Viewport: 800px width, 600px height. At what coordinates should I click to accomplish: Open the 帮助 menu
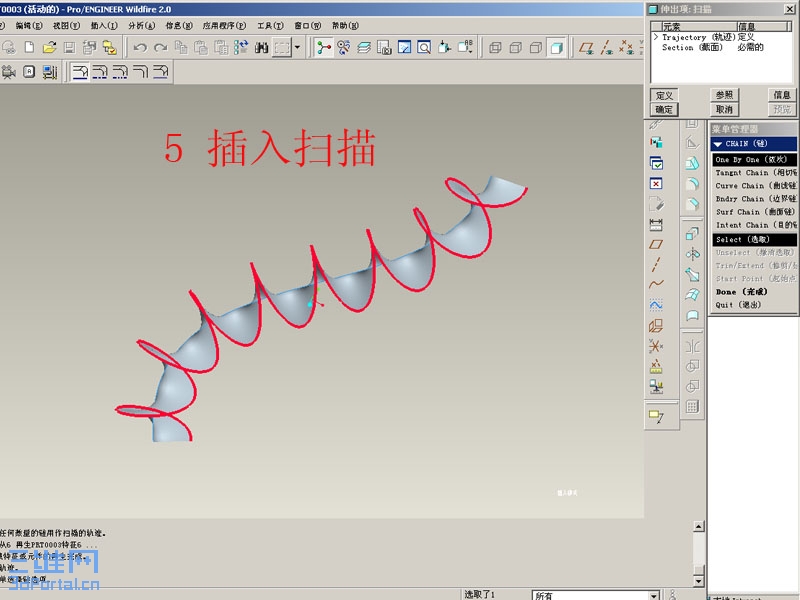coord(345,26)
